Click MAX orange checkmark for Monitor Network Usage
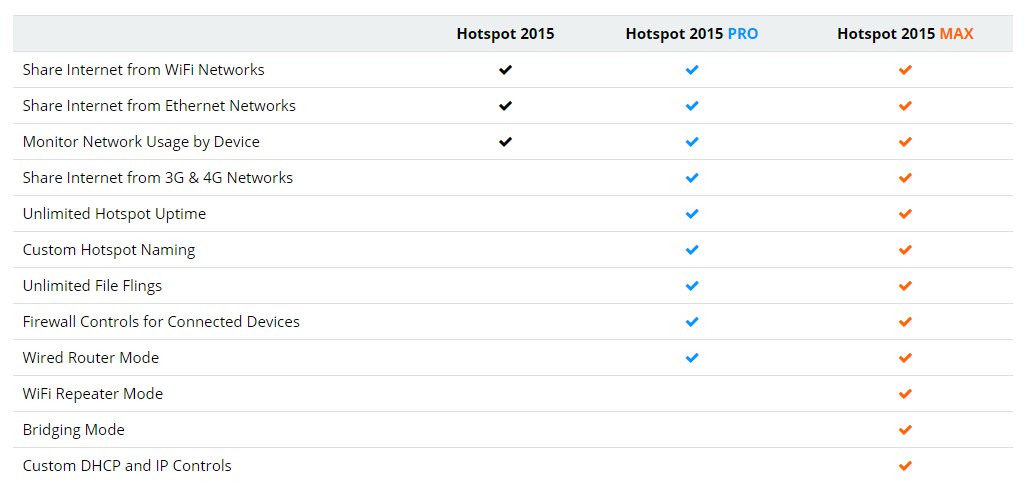 [x=905, y=142]
